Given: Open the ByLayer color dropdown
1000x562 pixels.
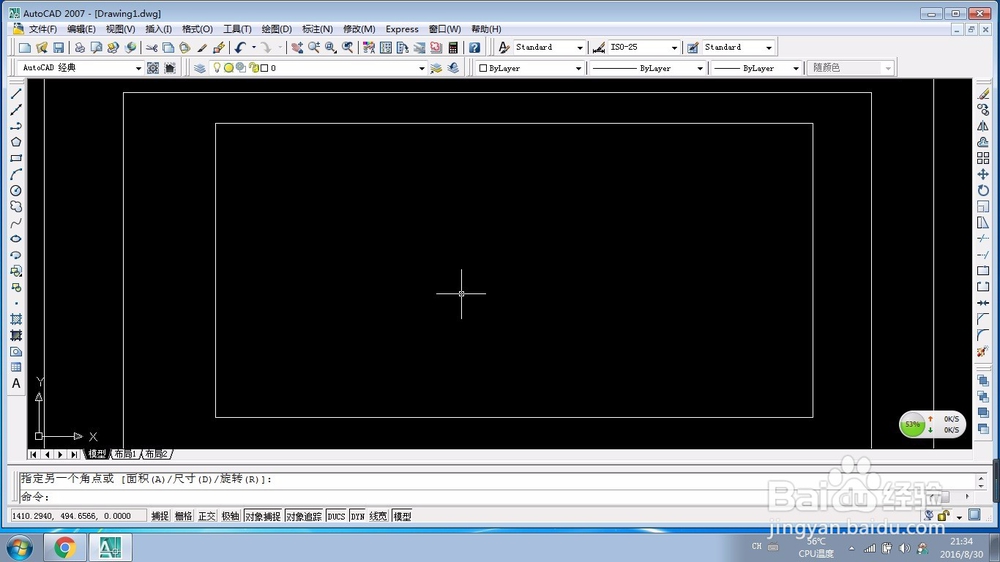Looking at the screenshot, I should tap(578, 68).
